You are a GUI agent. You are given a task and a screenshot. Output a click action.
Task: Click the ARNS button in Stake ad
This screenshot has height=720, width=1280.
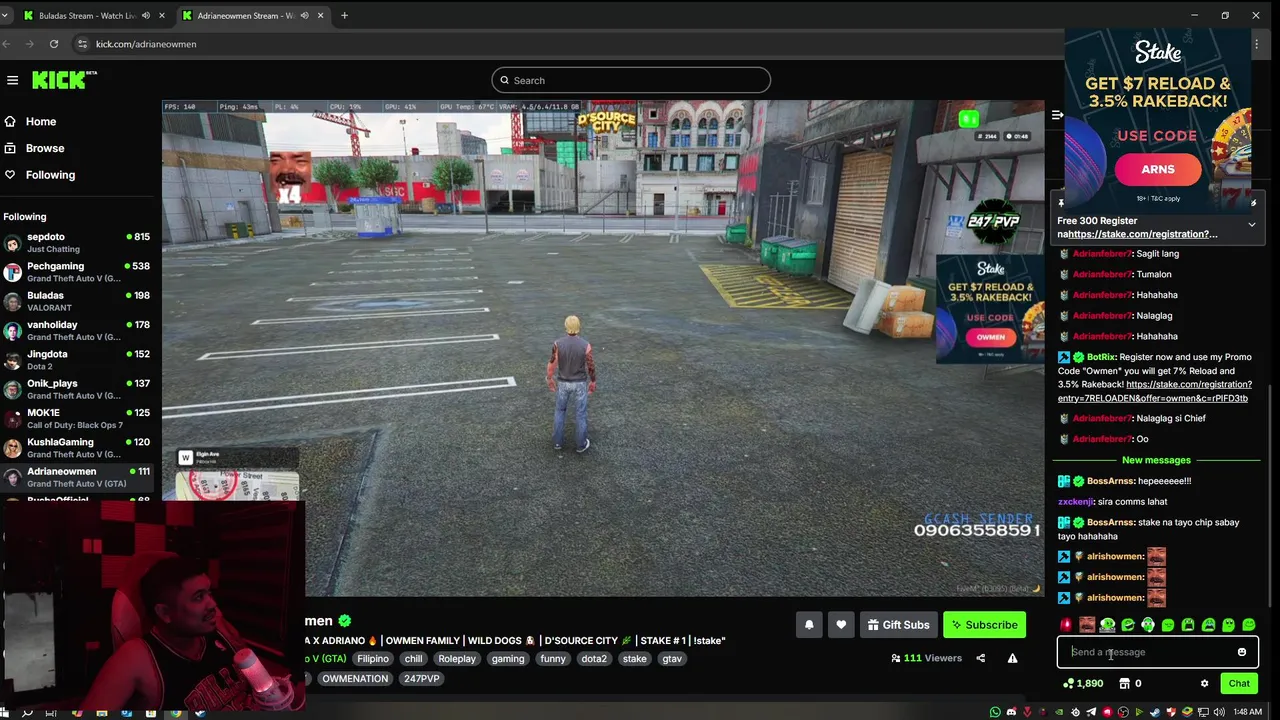coord(1158,169)
